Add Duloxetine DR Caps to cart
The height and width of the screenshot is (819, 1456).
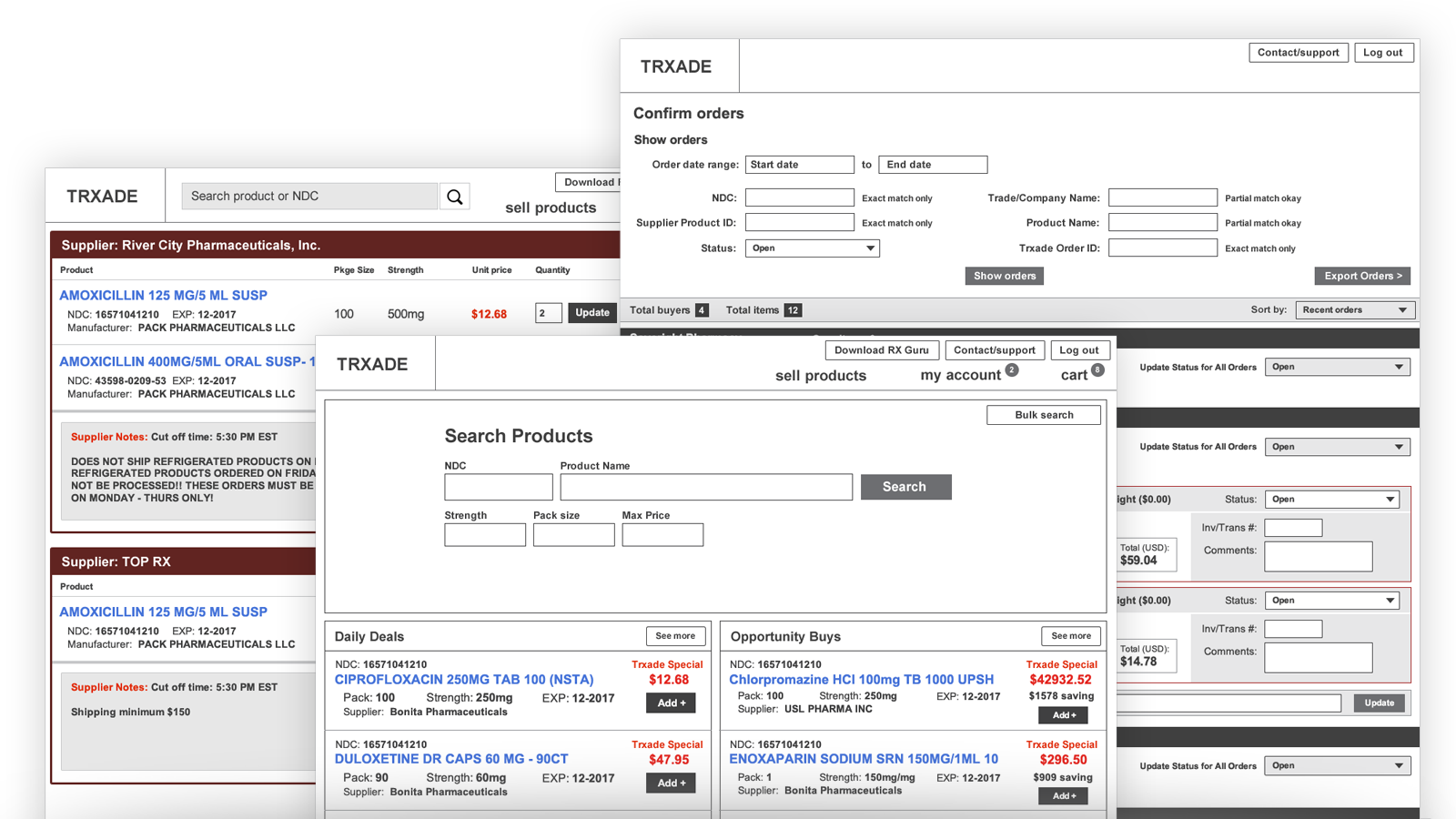[671, 784]
